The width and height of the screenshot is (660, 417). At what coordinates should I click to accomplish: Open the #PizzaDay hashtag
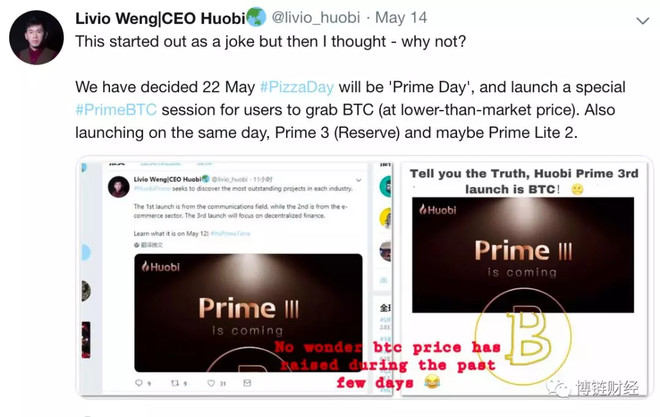297,87
